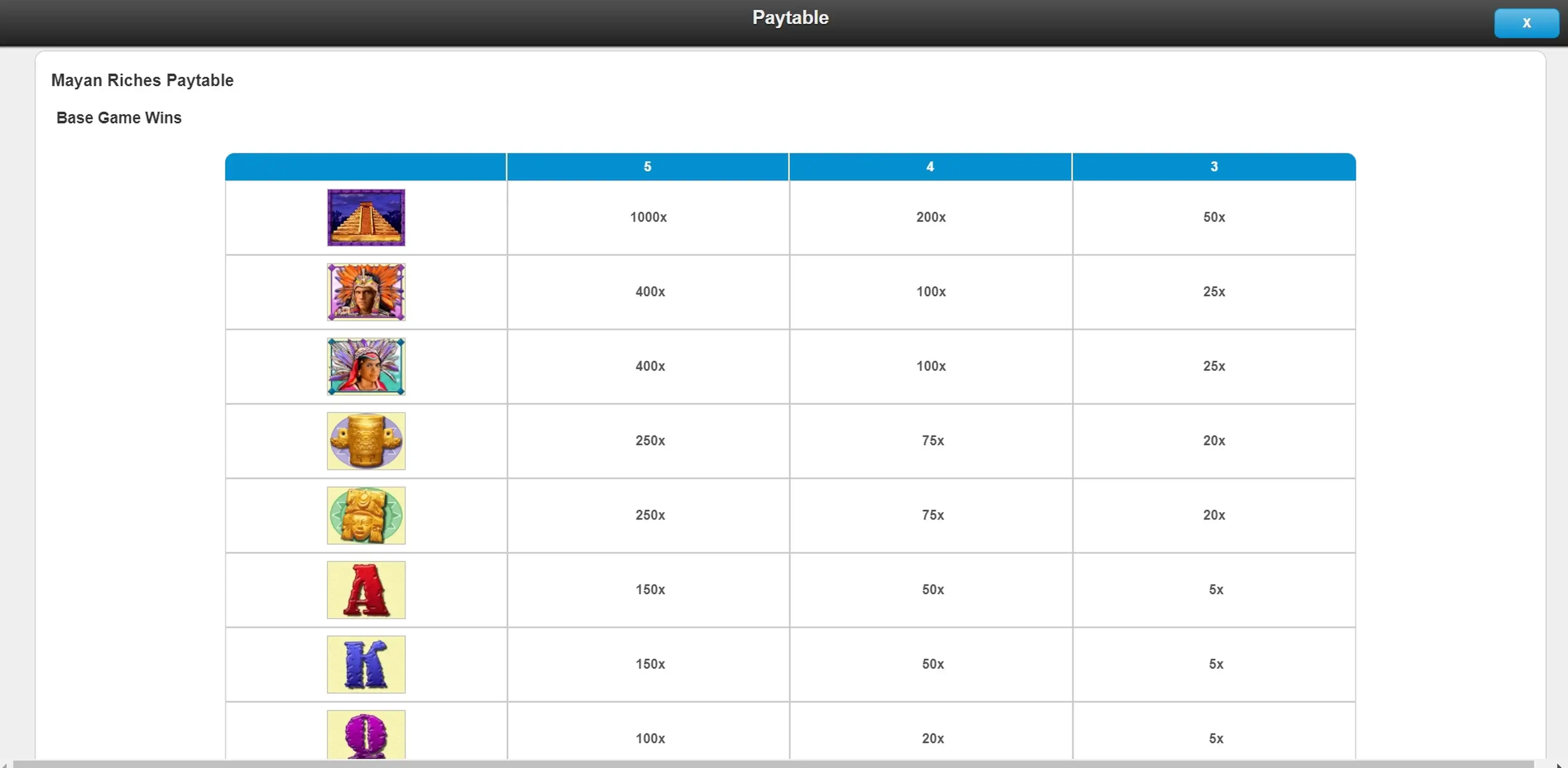Click 150x in the letter K row
Image resolution: width=1568 pixels, height=768 pixels.
(650, 664)
